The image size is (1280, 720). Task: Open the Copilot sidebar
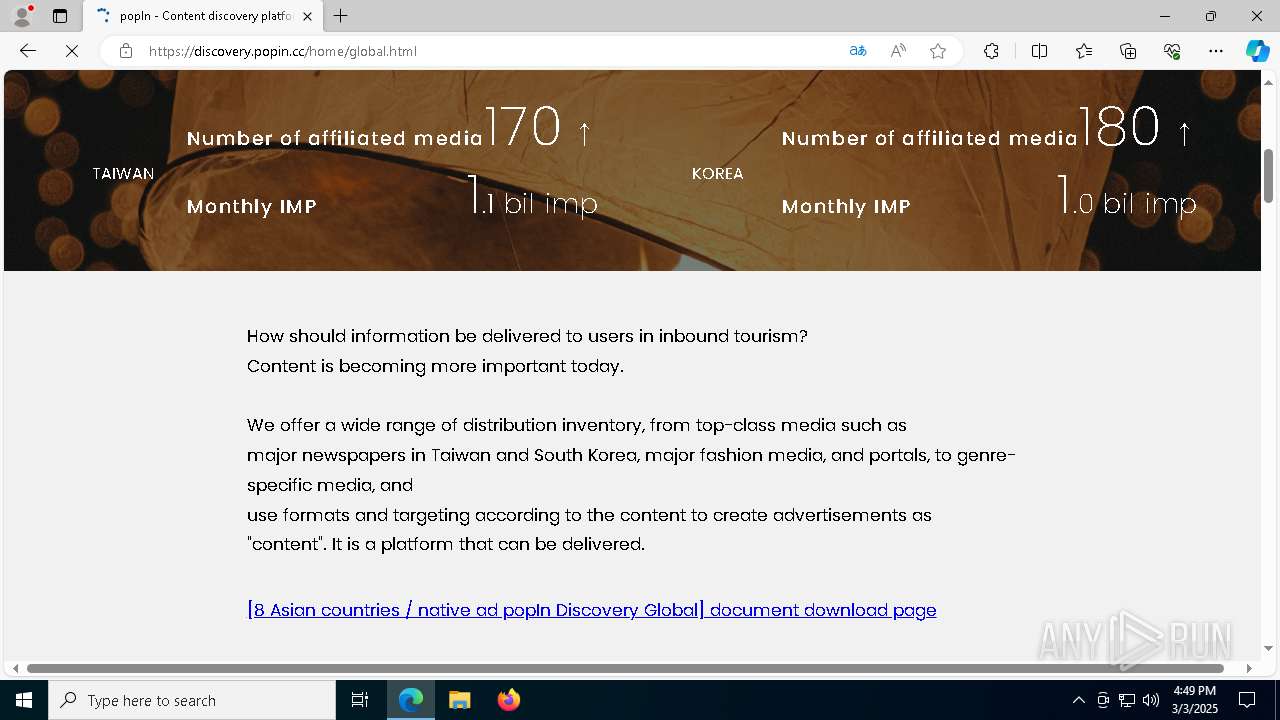[1257, 51]
